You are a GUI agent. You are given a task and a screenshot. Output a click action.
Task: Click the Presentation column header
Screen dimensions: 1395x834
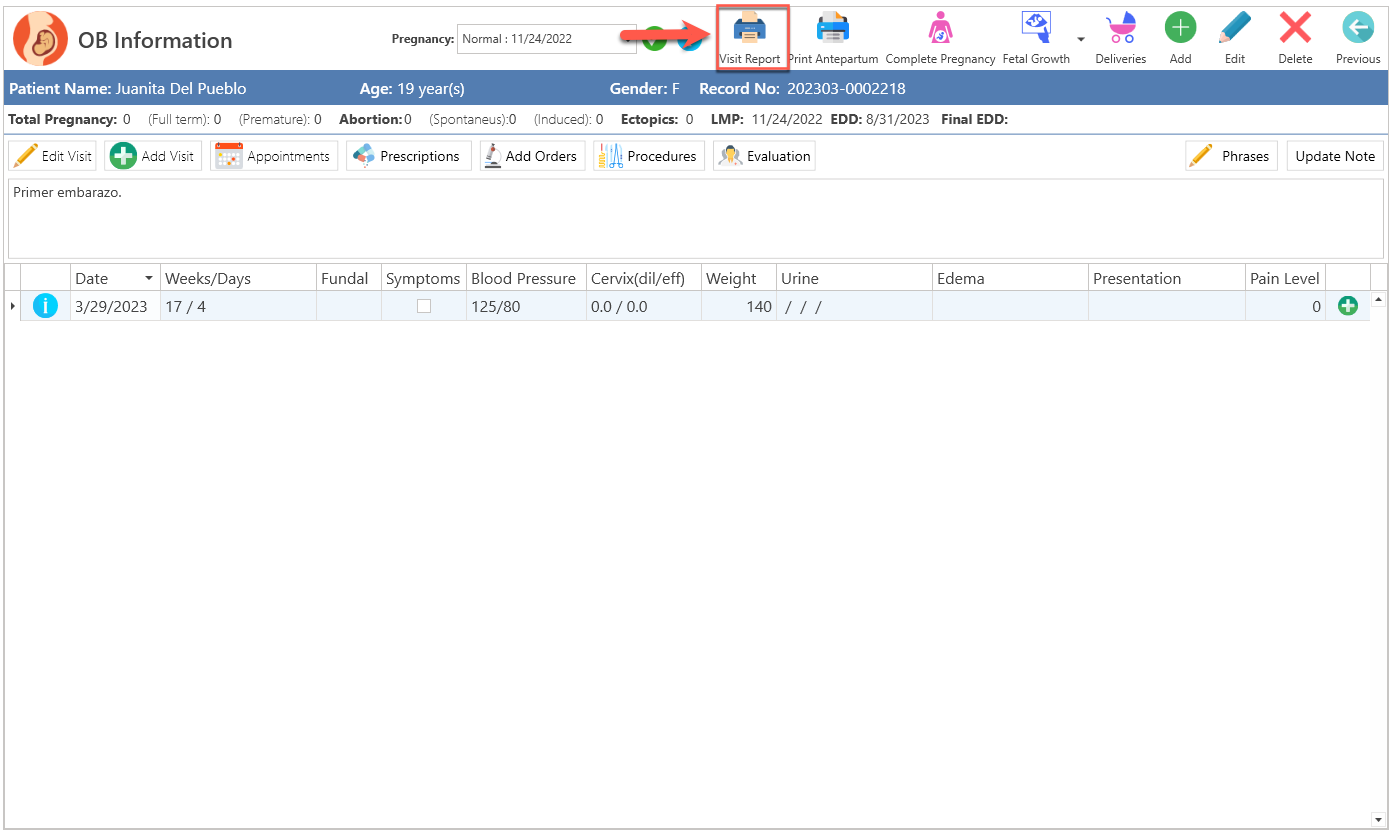coord(1166,278)
